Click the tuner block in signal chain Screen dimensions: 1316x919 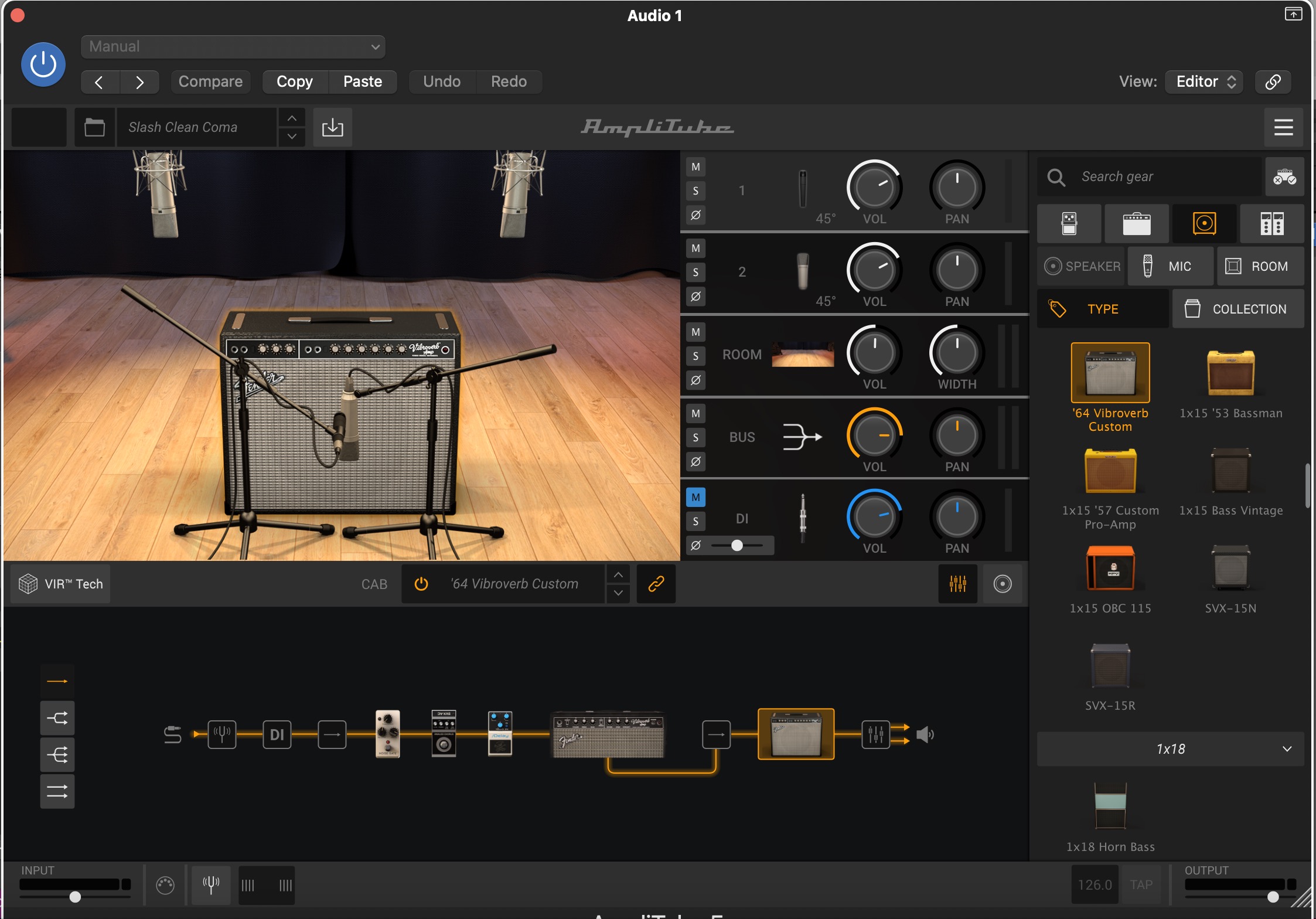[222, 734]
